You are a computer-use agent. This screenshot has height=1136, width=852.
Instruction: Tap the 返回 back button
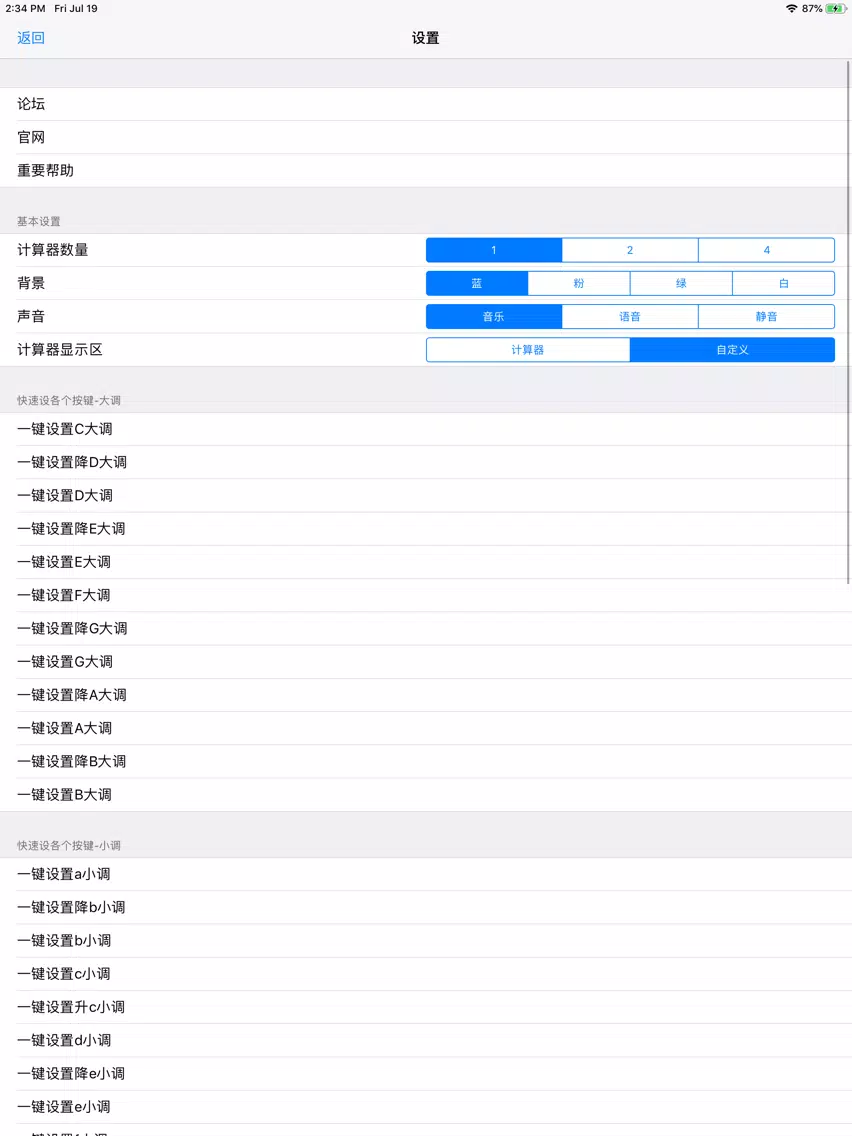(31, 38)
